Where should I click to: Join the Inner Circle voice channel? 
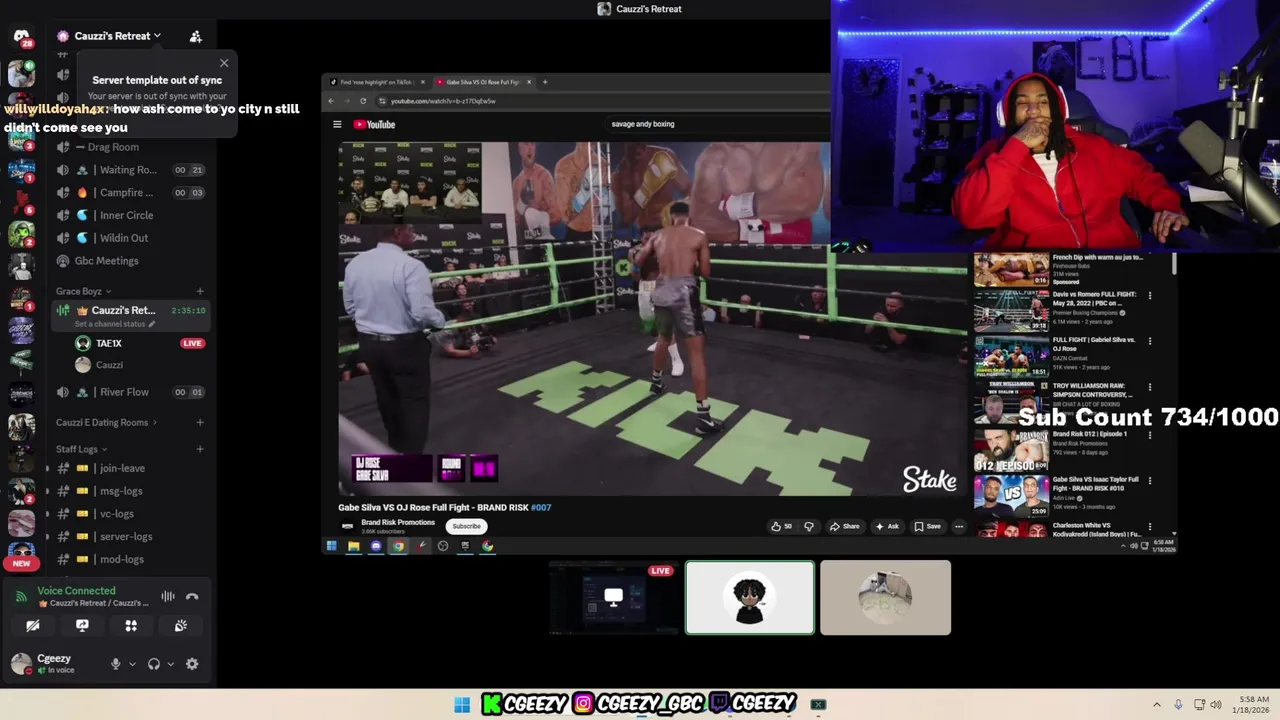(129, 215)
